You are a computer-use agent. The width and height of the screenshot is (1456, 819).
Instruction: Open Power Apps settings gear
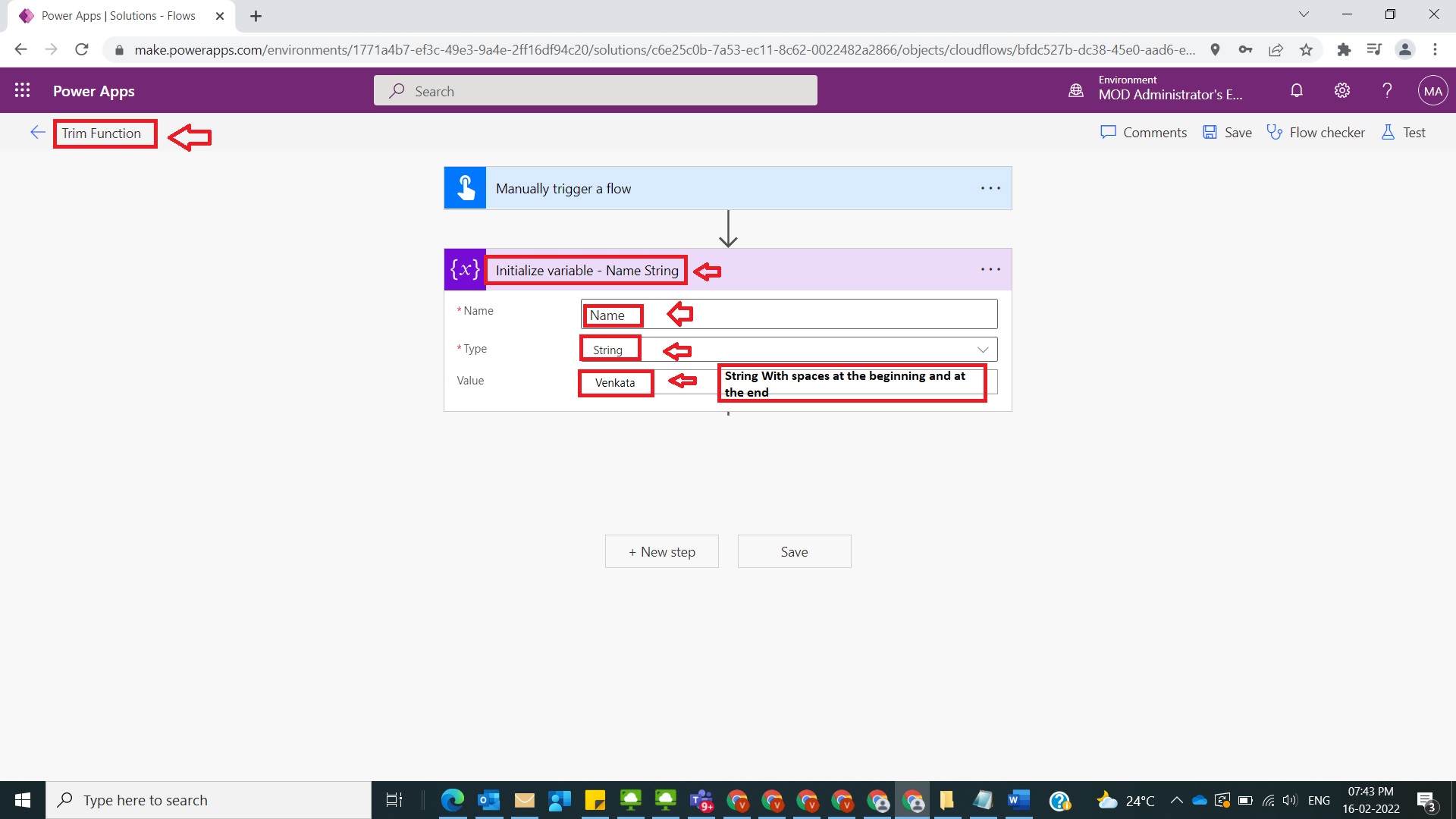point(1341,90)
